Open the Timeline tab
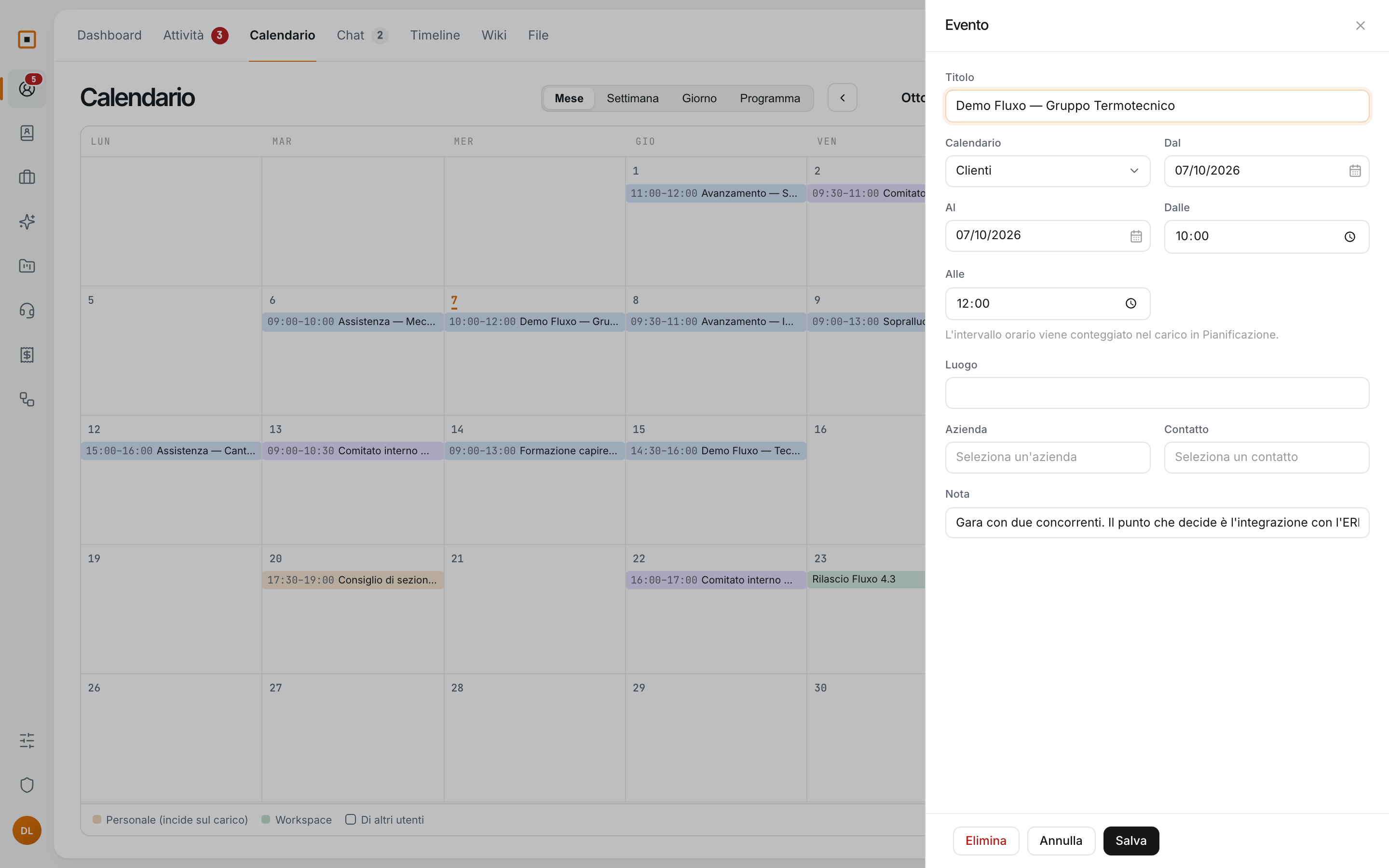 [435, 36]
